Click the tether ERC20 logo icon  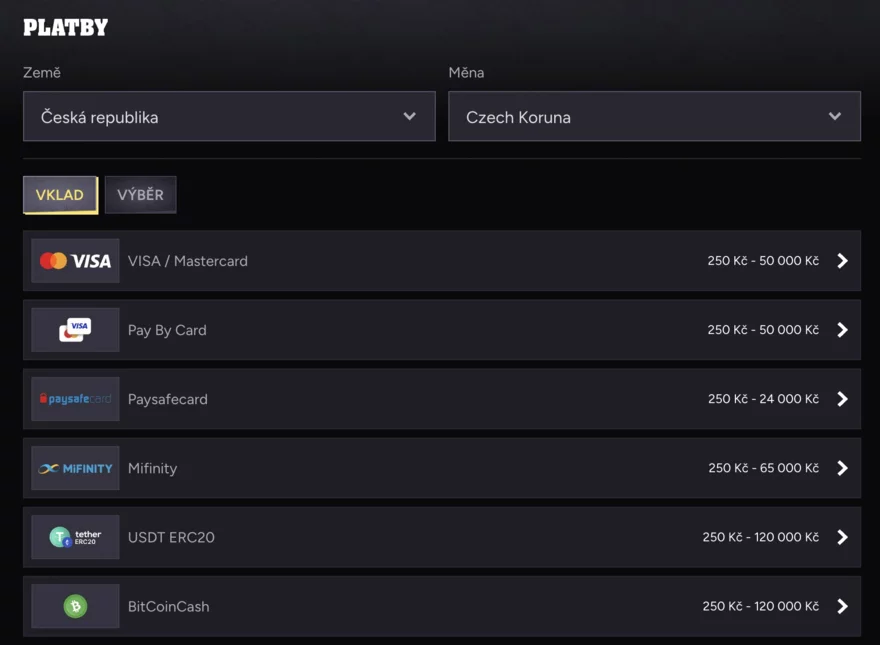[75, 537]
